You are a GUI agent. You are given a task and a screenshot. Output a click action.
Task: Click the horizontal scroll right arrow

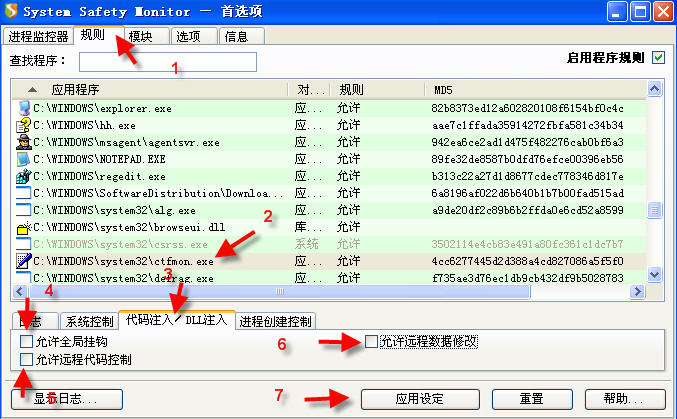637,292
